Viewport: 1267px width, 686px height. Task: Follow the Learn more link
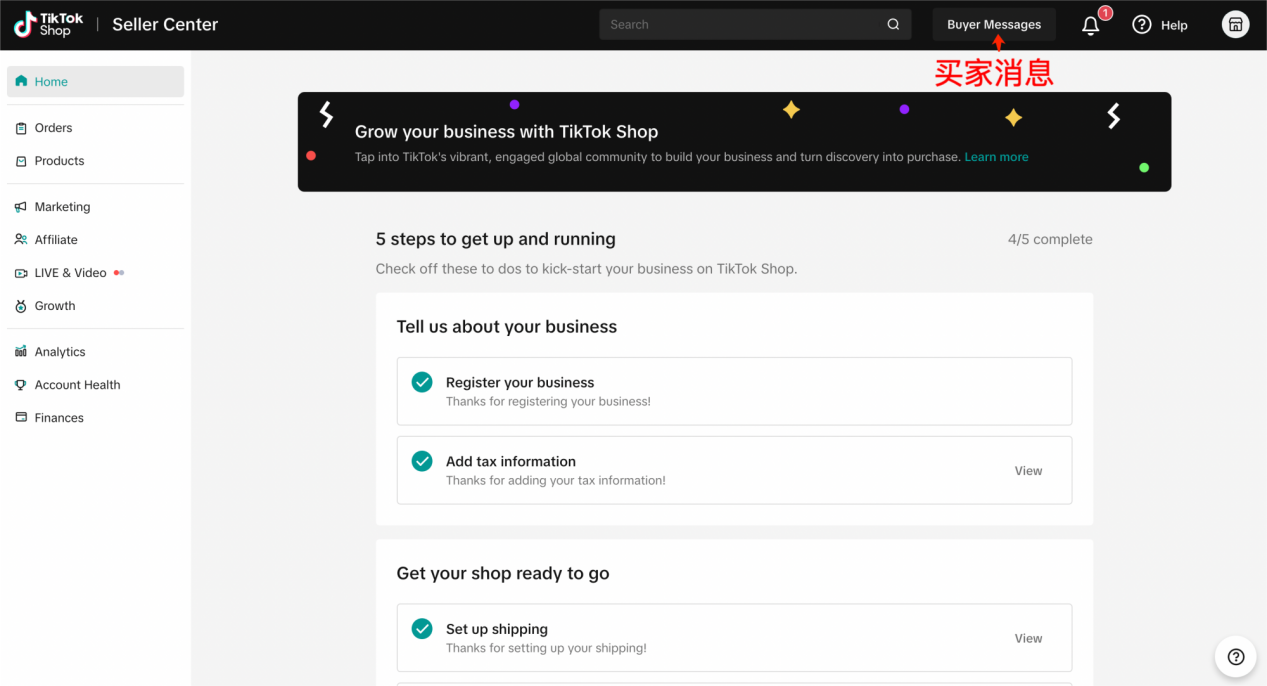click(996, 157)
